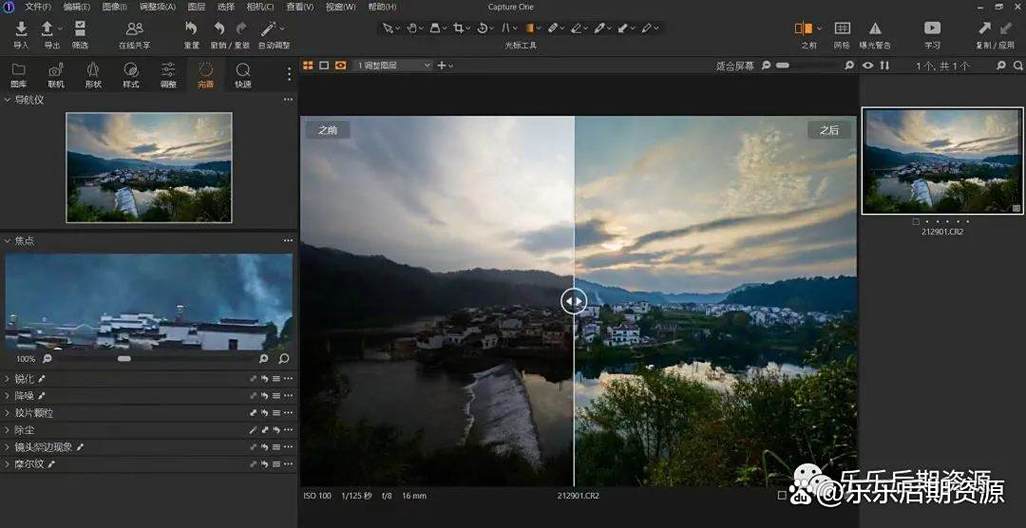Toggle 之前 before/after view
The height and width of the screenshot is (528, 1026).
coord(804,29)
